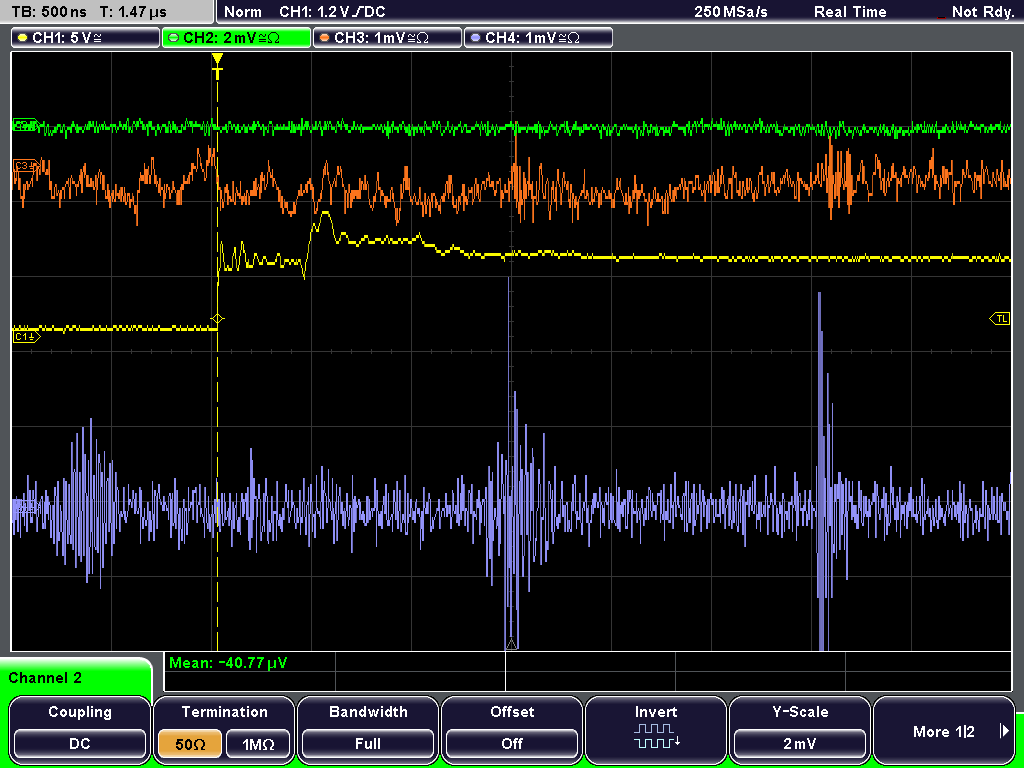The height and width of the screenshot is (768, 1024).
Task: Click the C3 channel level marker
Action: [26, 166]
